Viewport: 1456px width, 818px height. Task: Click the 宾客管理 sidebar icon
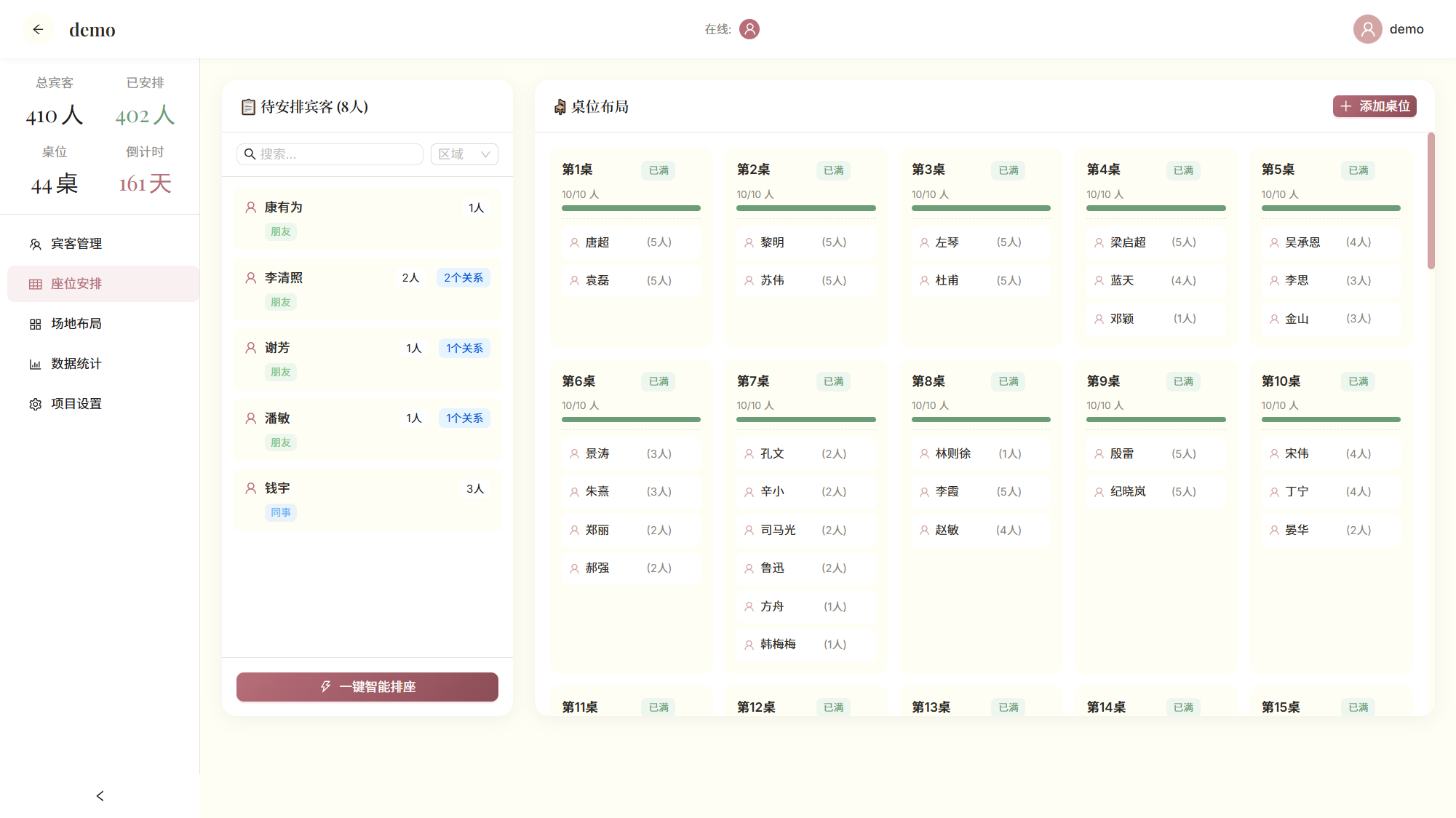pos(35,244)
